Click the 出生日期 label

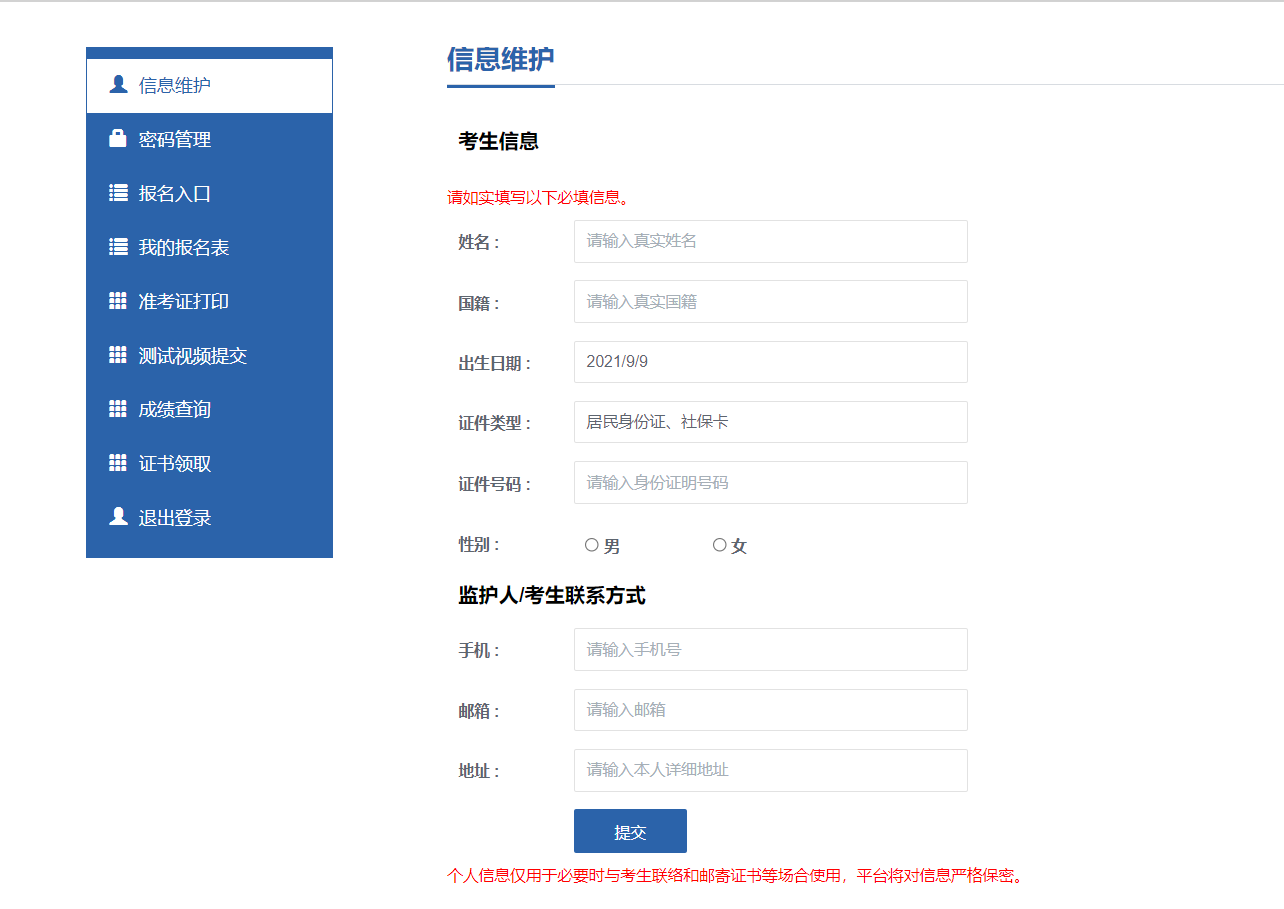coord(495,364)
